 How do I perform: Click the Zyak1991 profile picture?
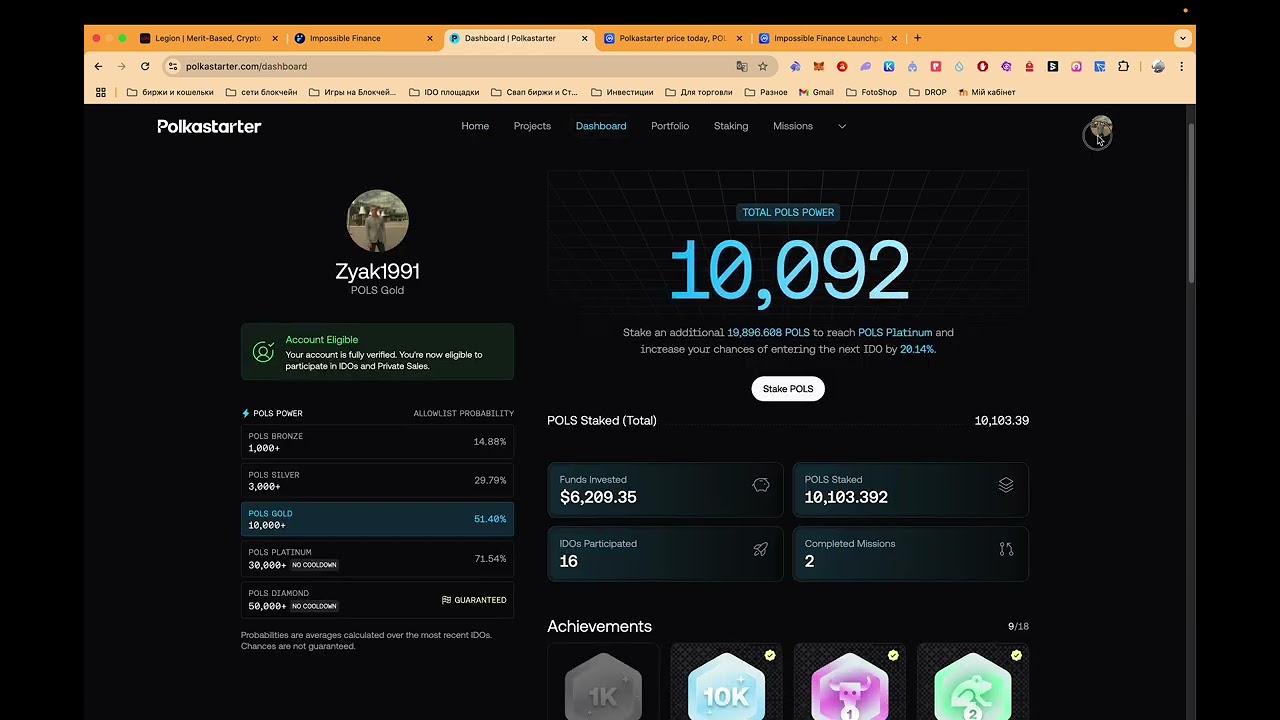(377, 221)
